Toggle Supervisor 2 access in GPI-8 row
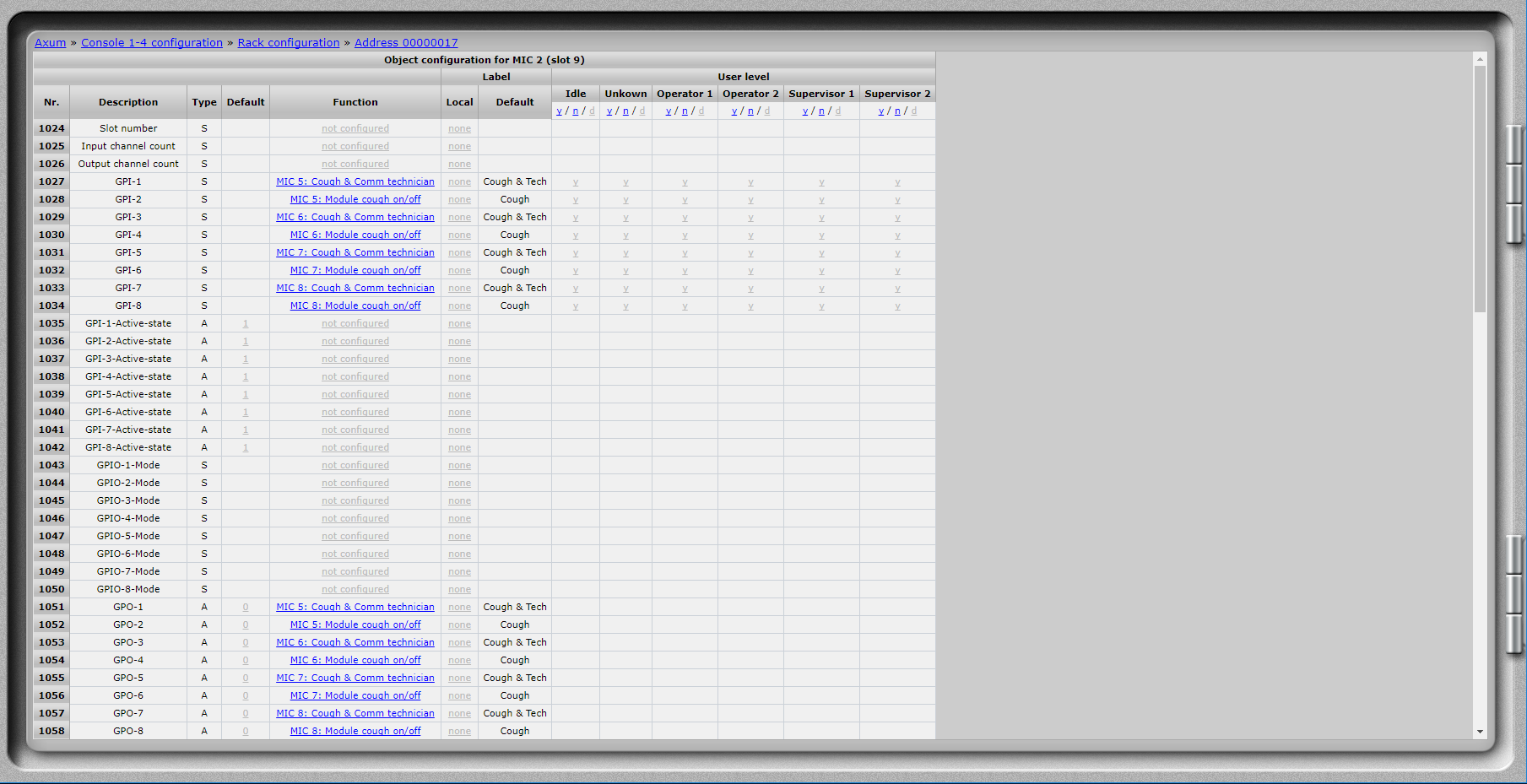Image resolution: width=1527 pixels, height=784 pixels. [897, 306]
